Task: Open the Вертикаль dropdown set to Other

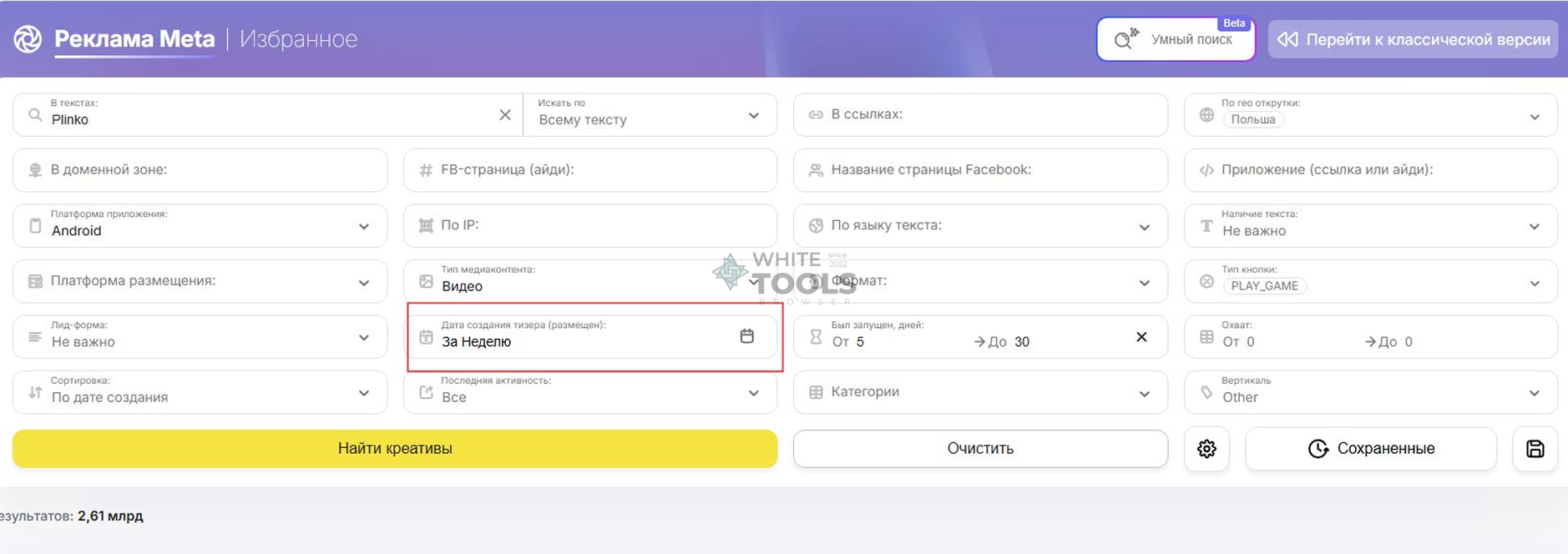Action: (x=1535, y=393)
